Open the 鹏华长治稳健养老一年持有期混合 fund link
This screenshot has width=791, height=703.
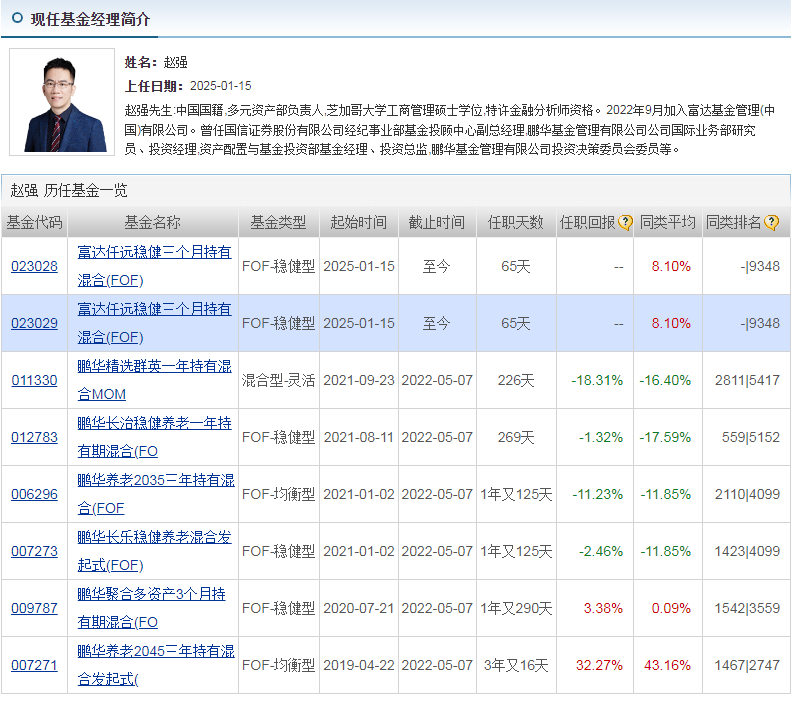[x=154, y=437]
